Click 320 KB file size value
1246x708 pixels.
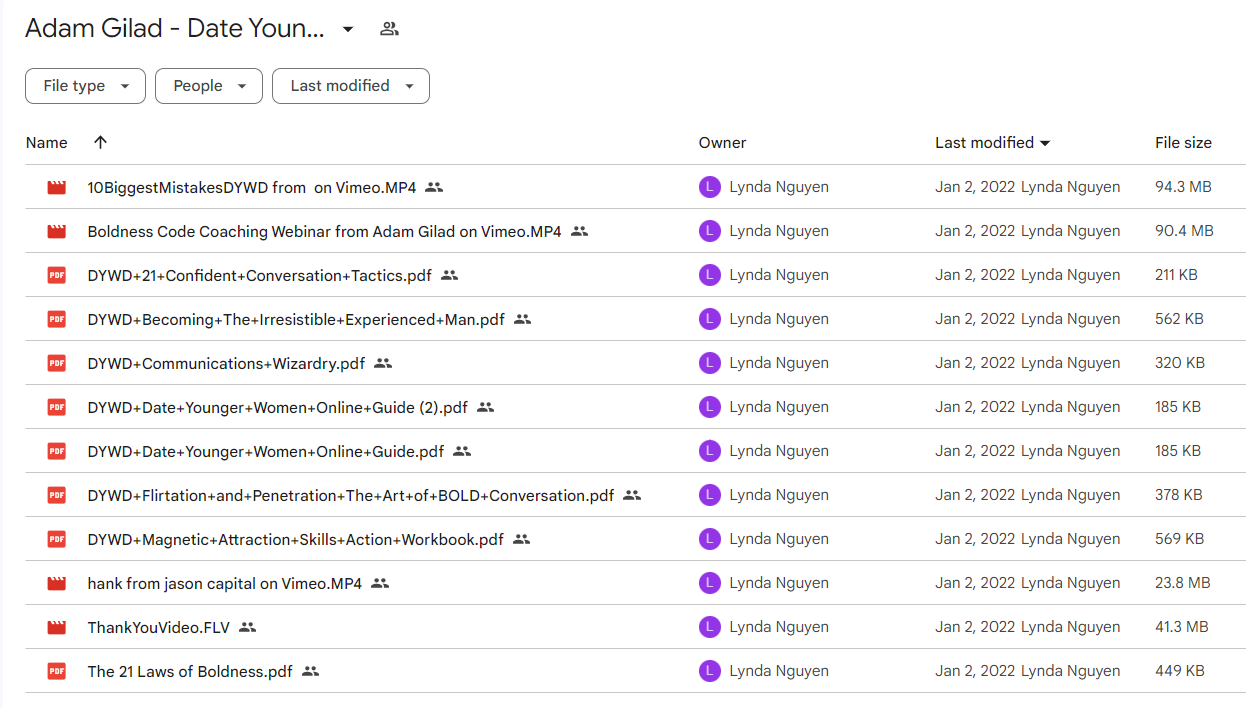[1180, 363]
